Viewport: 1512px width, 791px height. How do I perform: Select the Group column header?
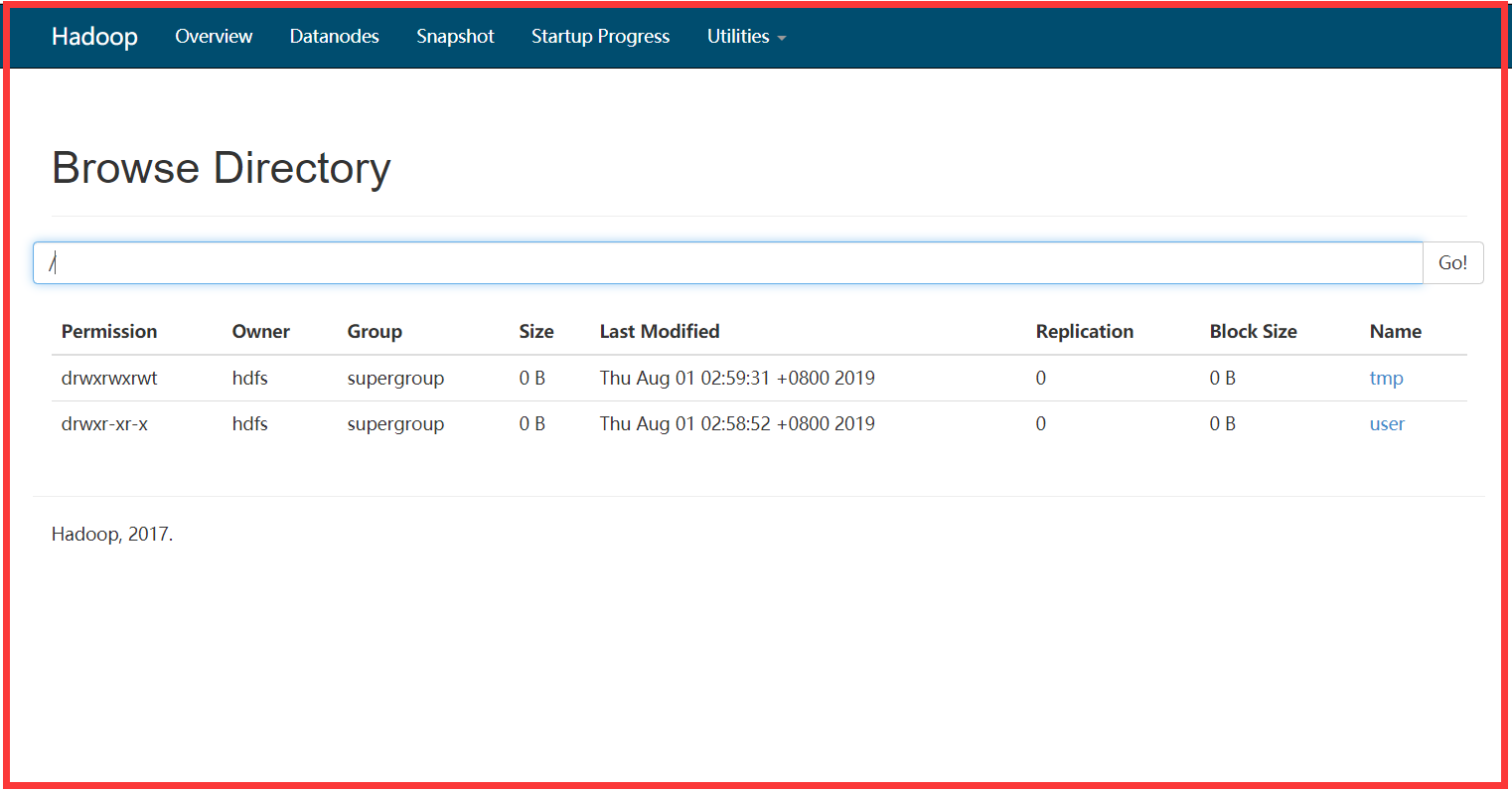click(x=375, y=332)
